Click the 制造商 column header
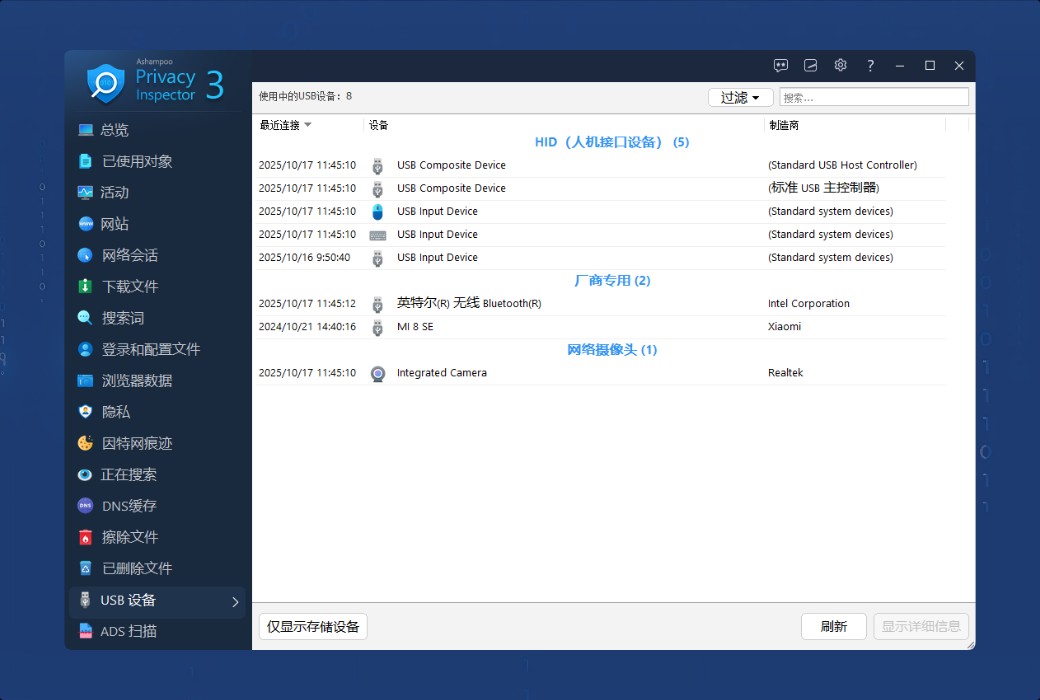This screenshot has height=700, width=1040. (783, 125)
